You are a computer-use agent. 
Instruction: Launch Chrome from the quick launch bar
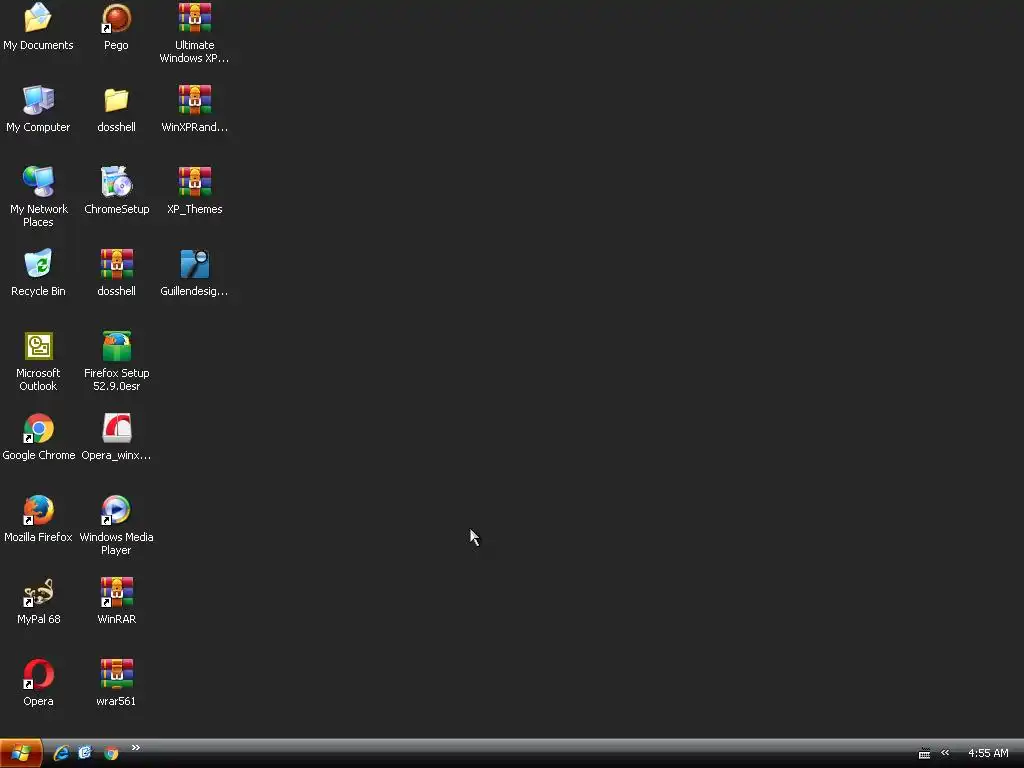pyautogui.click(x=111, y=753)
